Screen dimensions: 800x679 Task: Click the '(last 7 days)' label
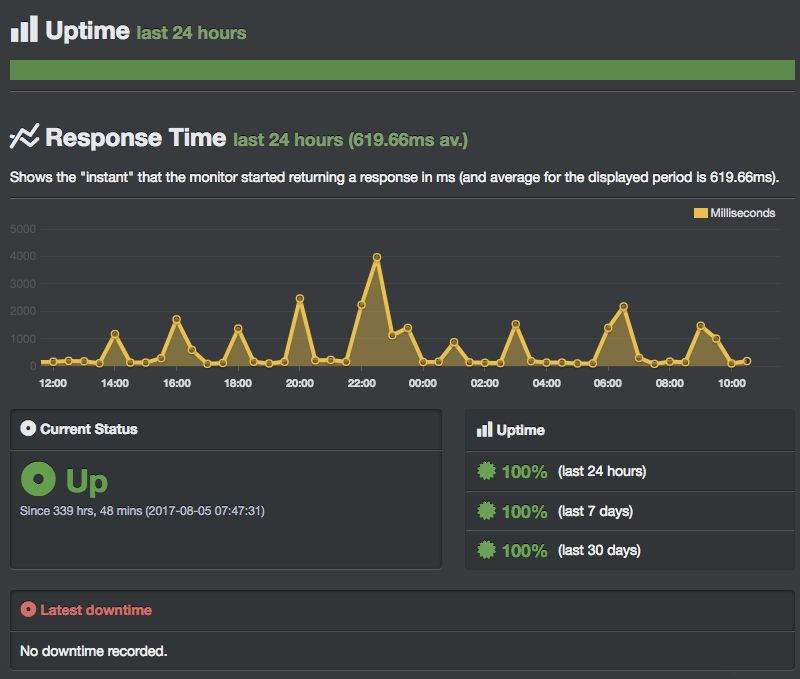(x=595, y=511)
